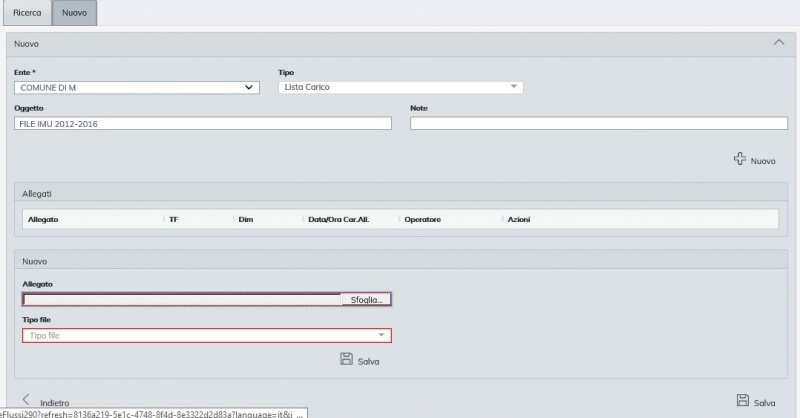Screen dimensions: 800x418
Task: Click the Note input field
Action: click(x=599, y=124)
